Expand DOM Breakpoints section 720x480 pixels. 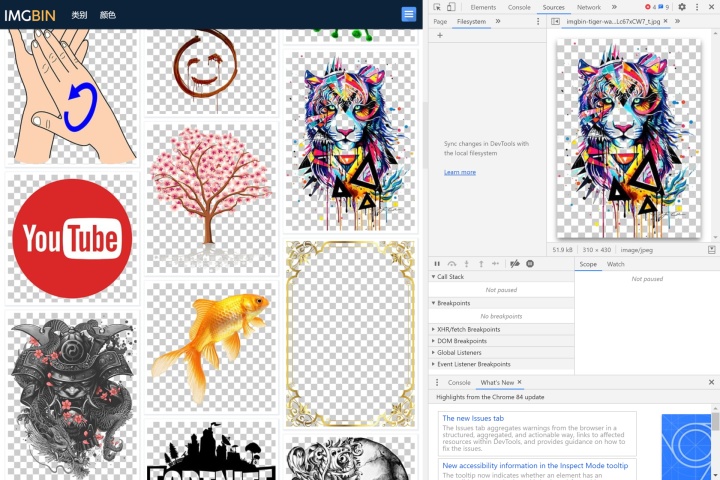(x=501, y=341)
